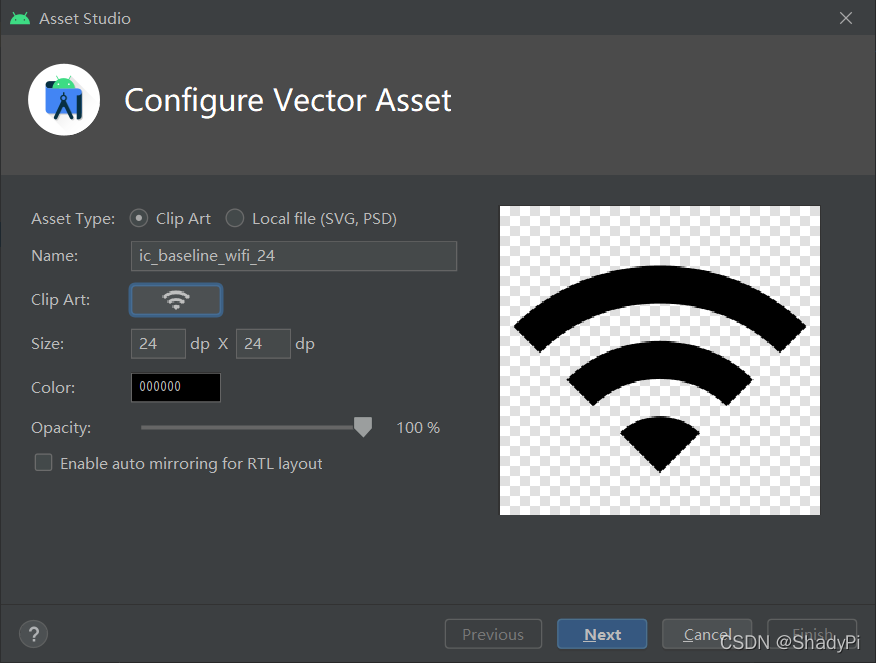Click the width size field
The height and width of the screenshot is (663, 876).
(x=158, y=344)
